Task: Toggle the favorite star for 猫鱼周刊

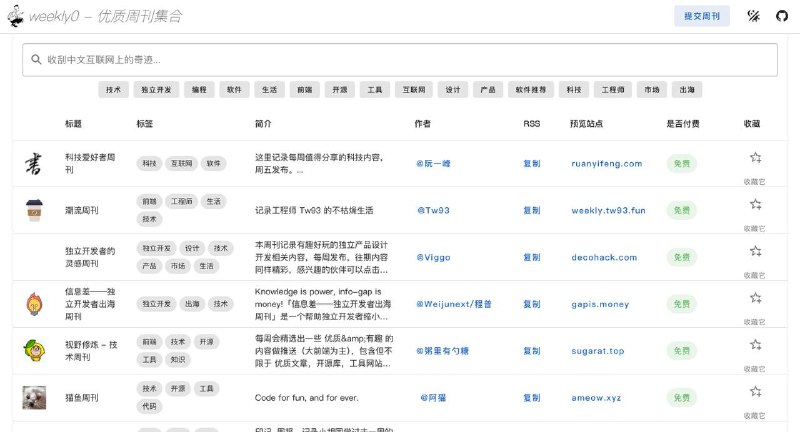Action: 755,391
